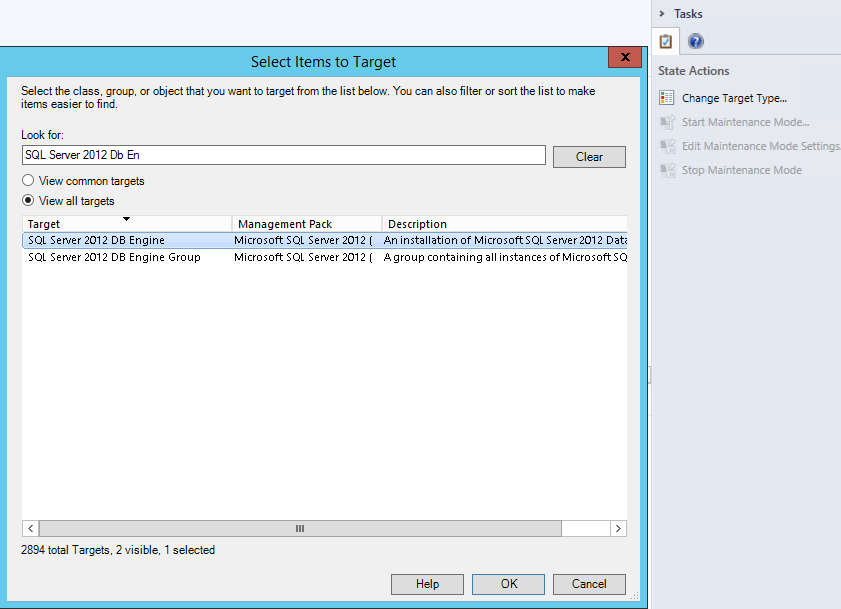Click description 'An installation of Microsoft SQL Server'
This screenshot has height=609, width=841.
click(505, 240)
